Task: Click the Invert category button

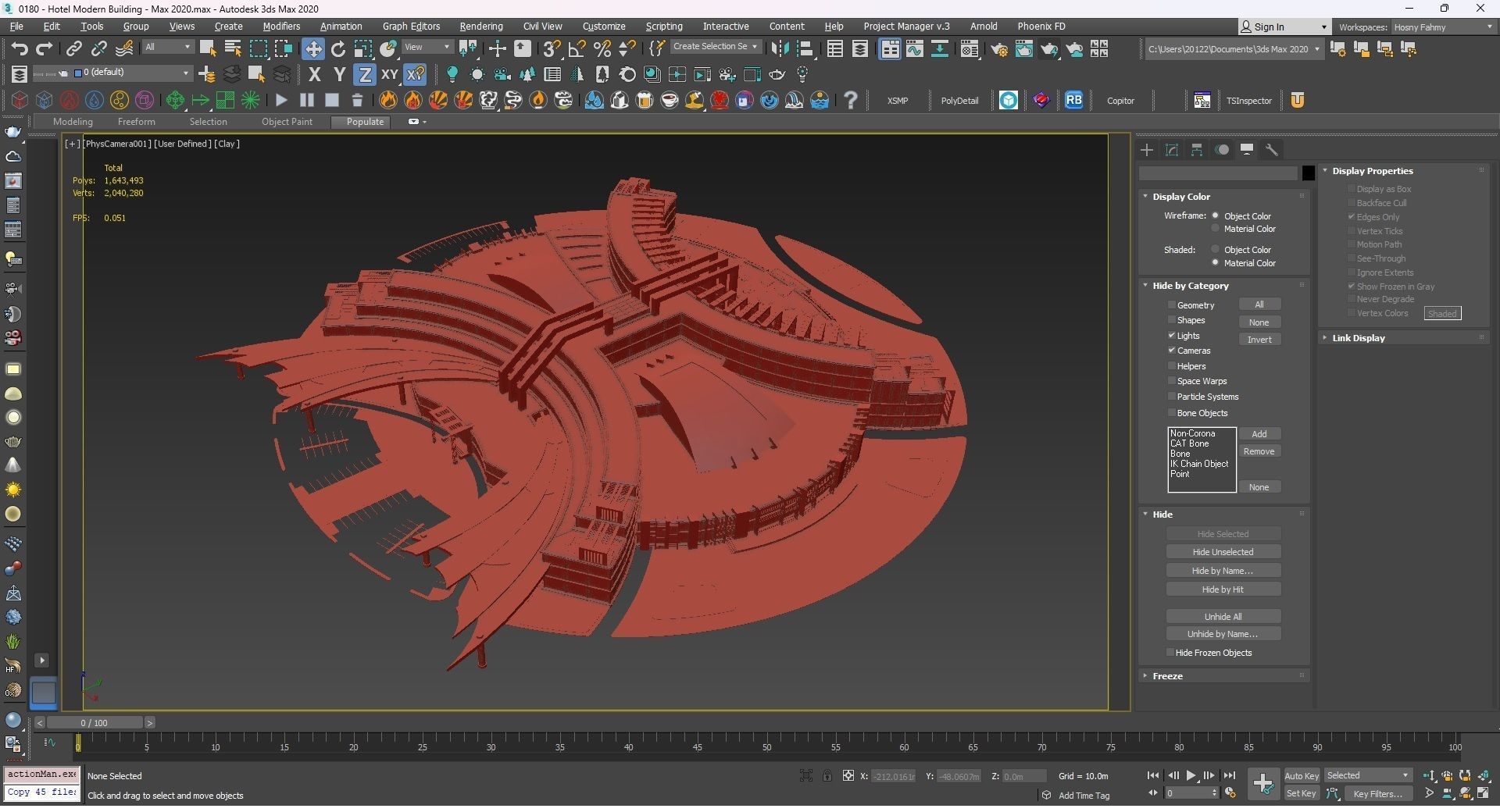Action: point(1259,340)
